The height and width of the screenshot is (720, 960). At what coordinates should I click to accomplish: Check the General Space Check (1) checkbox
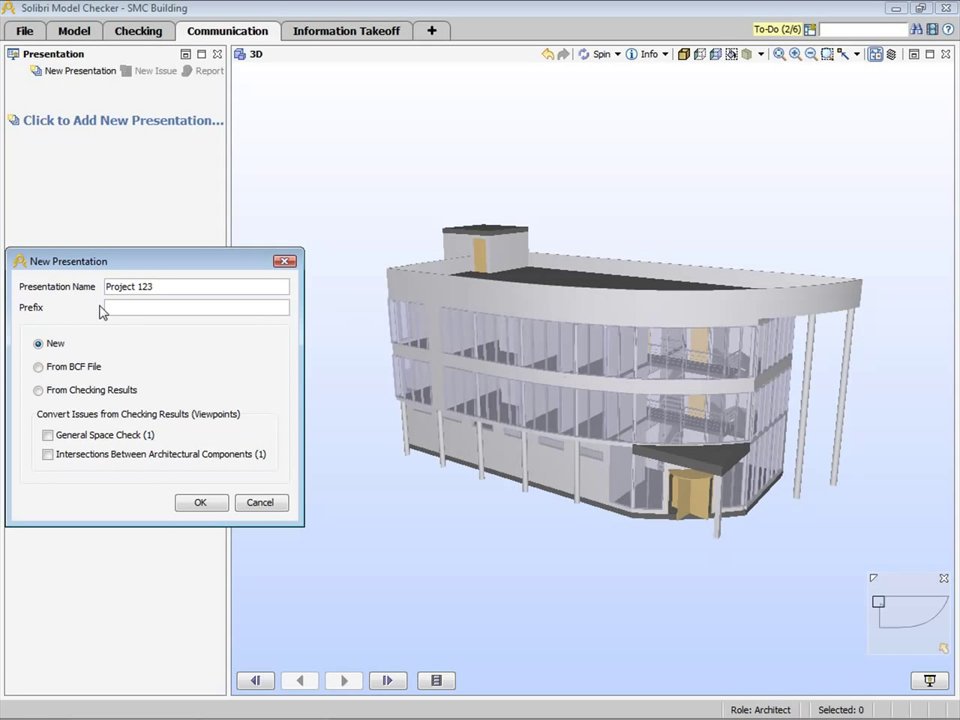point(48,435)
